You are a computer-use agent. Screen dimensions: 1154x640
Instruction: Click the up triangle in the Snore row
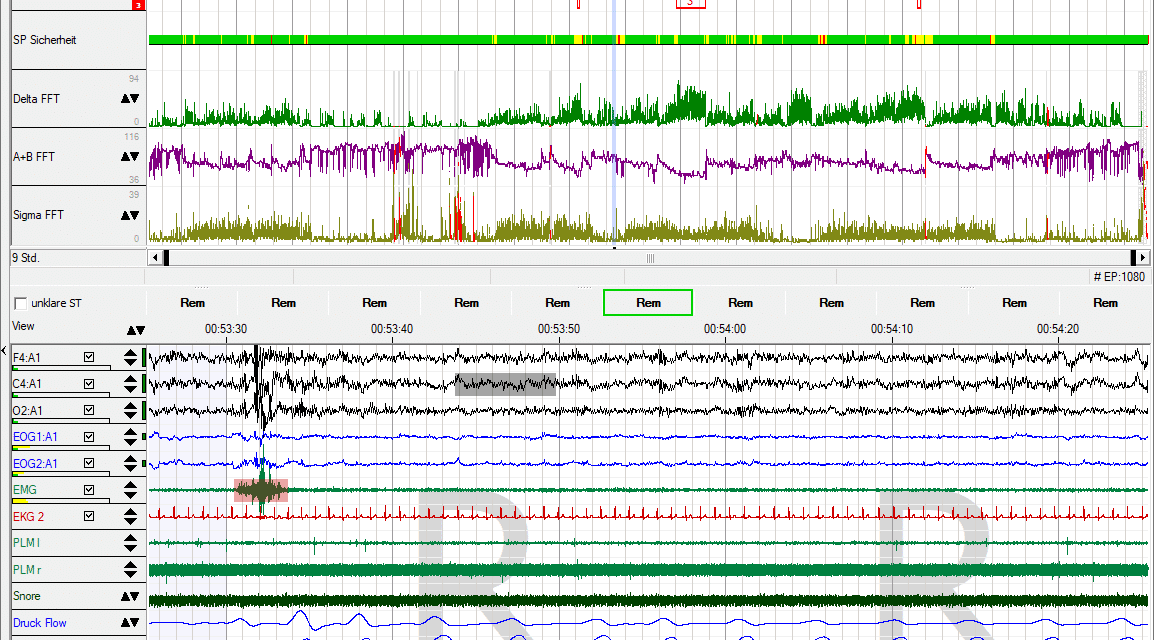[125, 597]
